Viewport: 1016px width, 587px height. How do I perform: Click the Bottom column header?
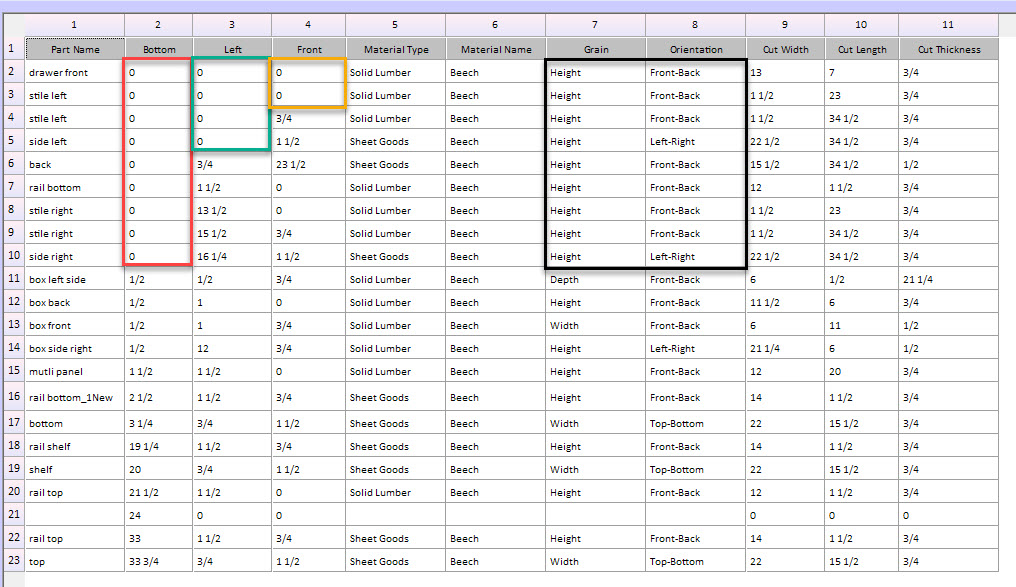coord(159,49)
